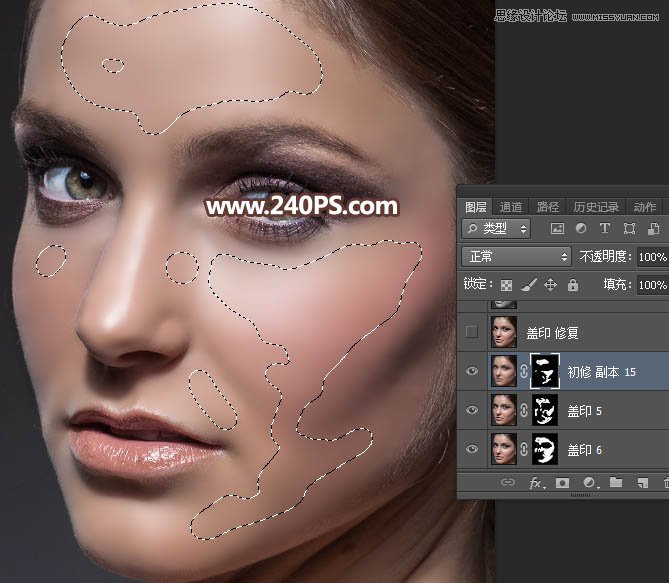Viewport: 669px width, 583px height.
Task: Filter layers by type (T) icon
Action: click(605, 229)
